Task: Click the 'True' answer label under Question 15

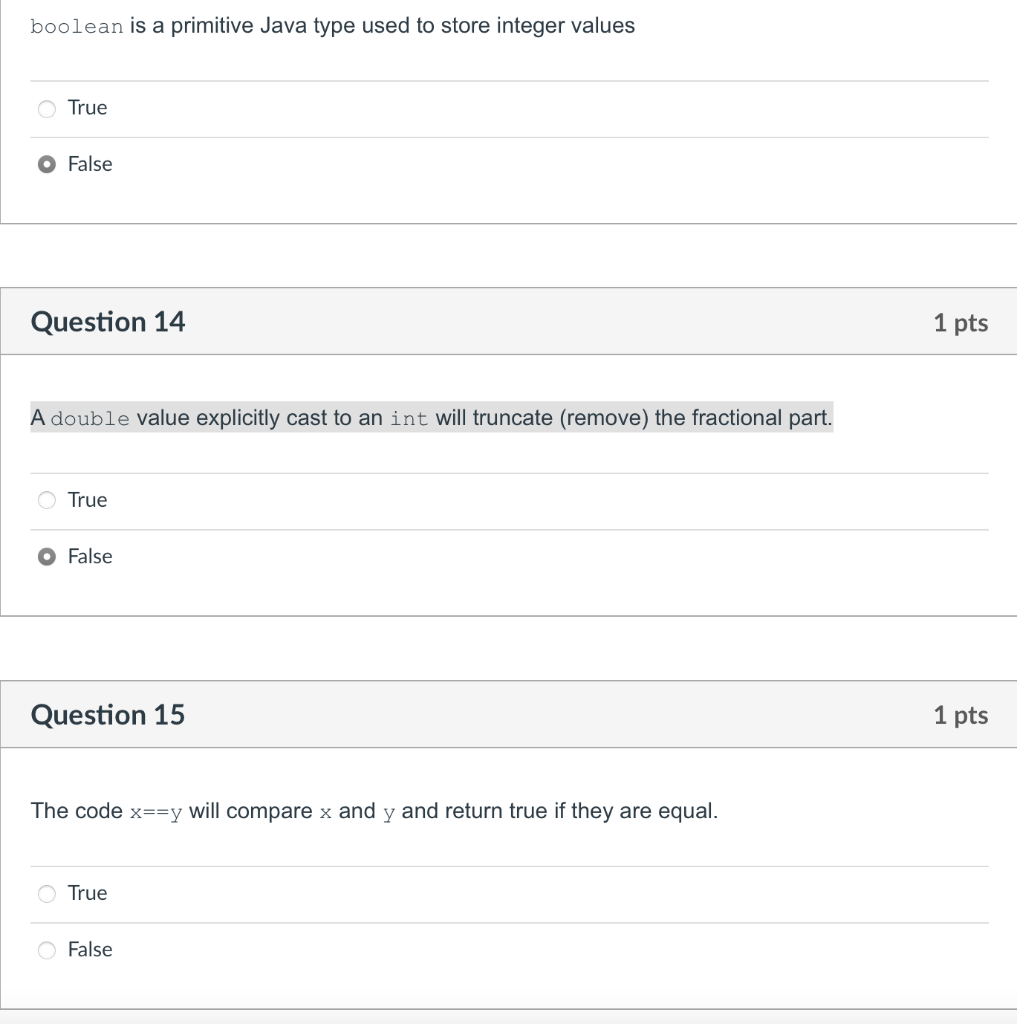Action: click(88, 893)
